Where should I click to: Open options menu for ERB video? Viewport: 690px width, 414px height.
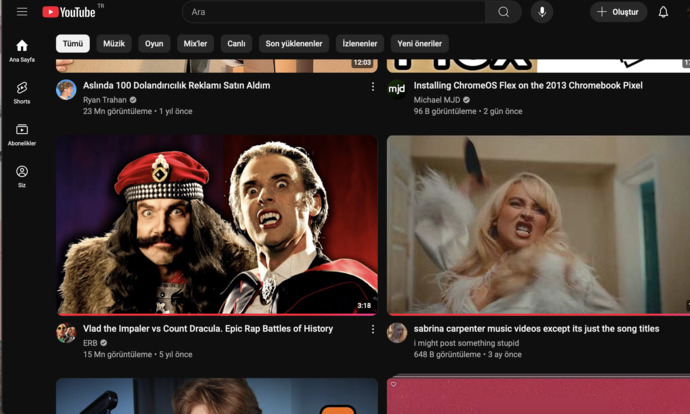click(373, 329)
